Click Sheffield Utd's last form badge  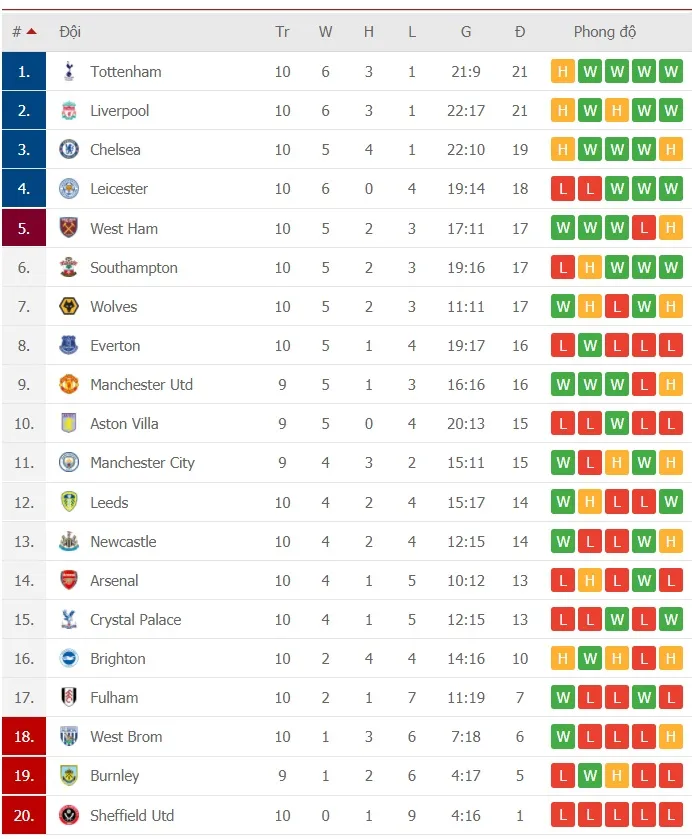671,815
